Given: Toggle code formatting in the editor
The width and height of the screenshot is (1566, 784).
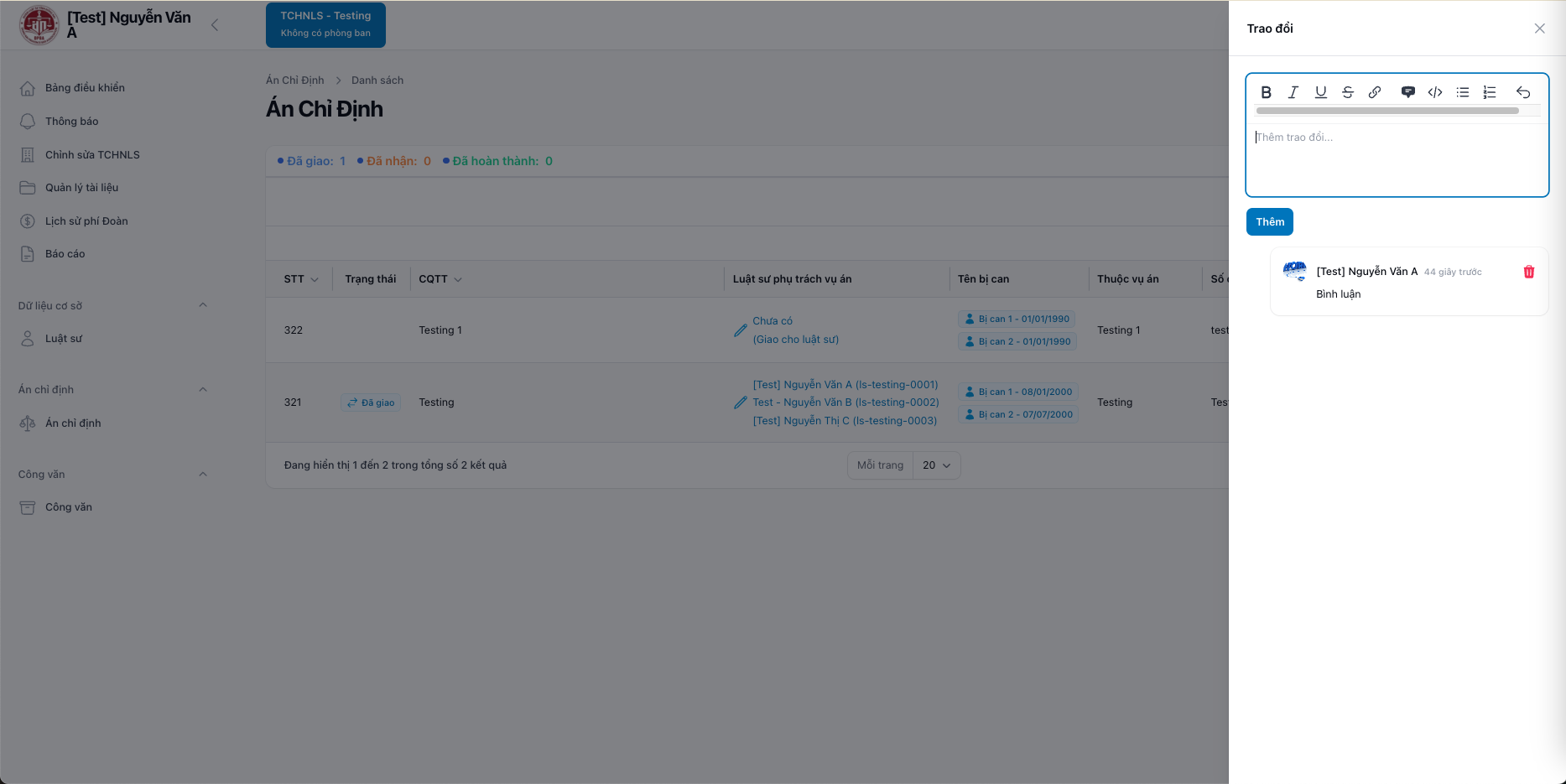Looking at the screenshot, I should 1435,92.
